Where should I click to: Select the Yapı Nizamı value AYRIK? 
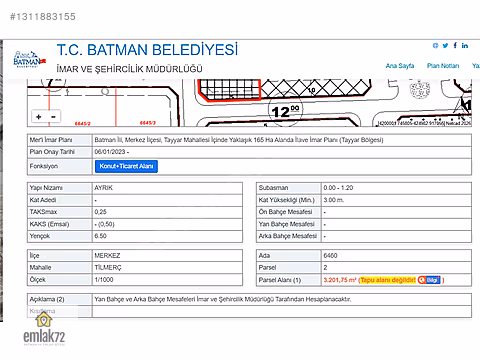(104, 188)
